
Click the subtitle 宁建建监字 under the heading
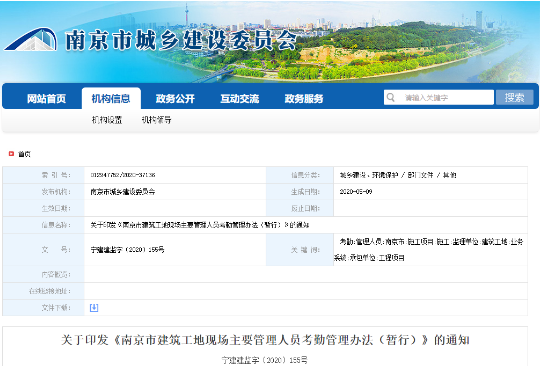point(264,360)
